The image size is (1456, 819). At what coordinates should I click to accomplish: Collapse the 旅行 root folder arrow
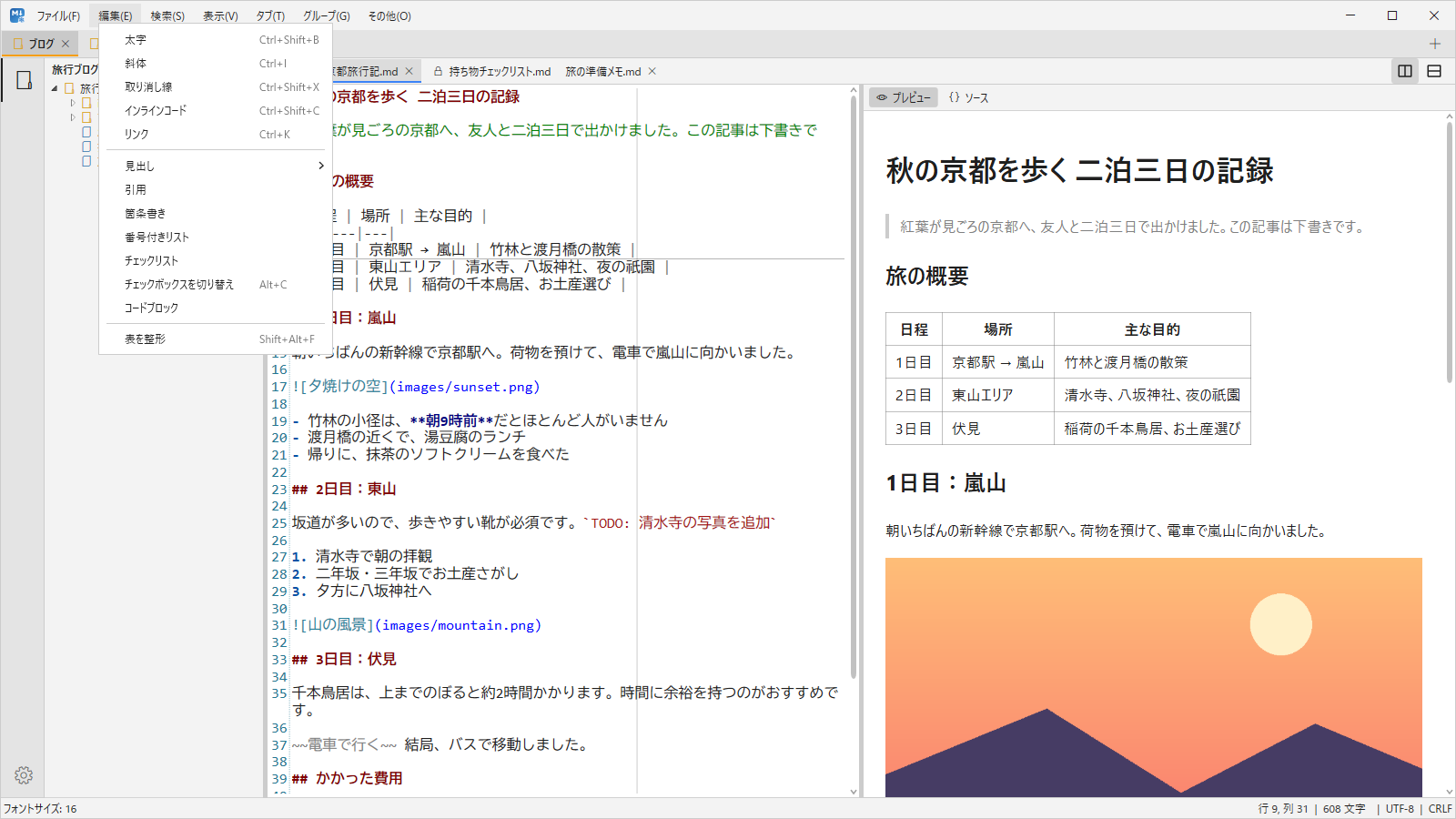tap(55, 88)
